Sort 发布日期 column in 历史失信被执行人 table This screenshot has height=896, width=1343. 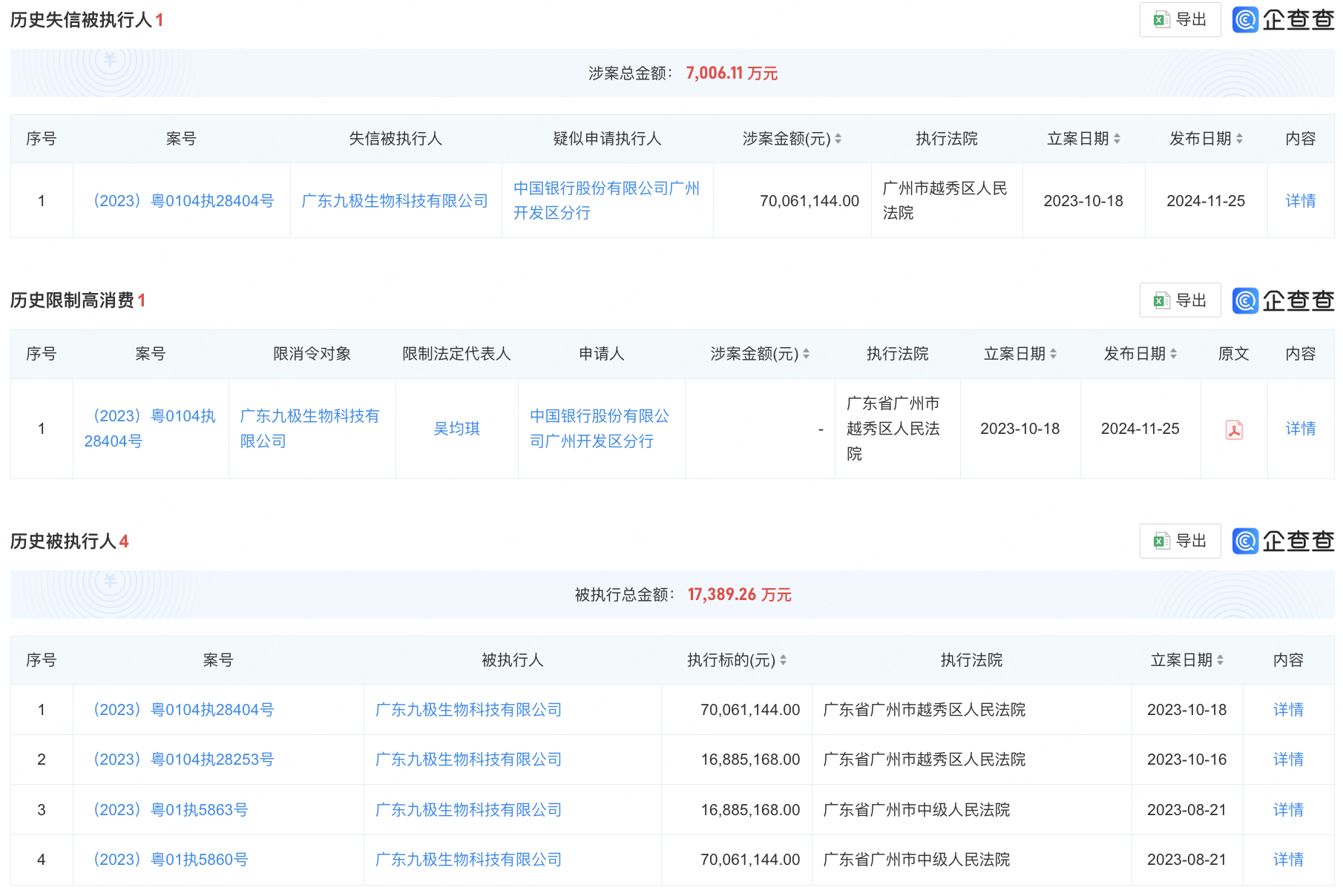pos(1239,139)
